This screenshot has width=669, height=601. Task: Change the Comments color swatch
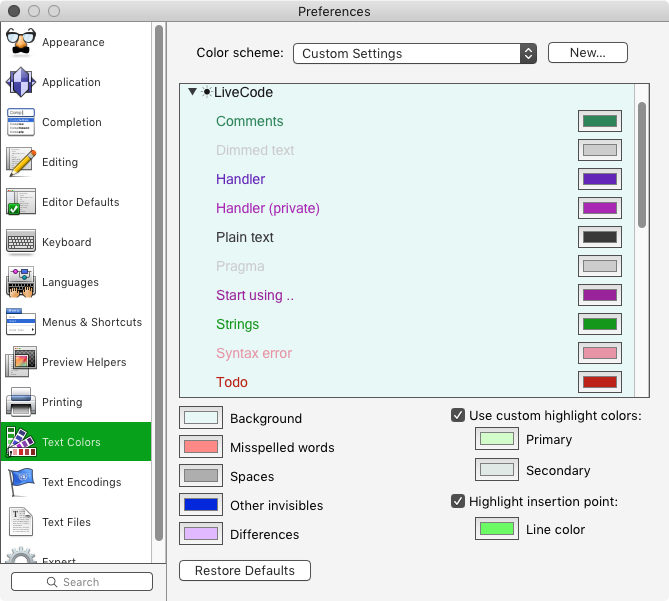coord(599,121)
